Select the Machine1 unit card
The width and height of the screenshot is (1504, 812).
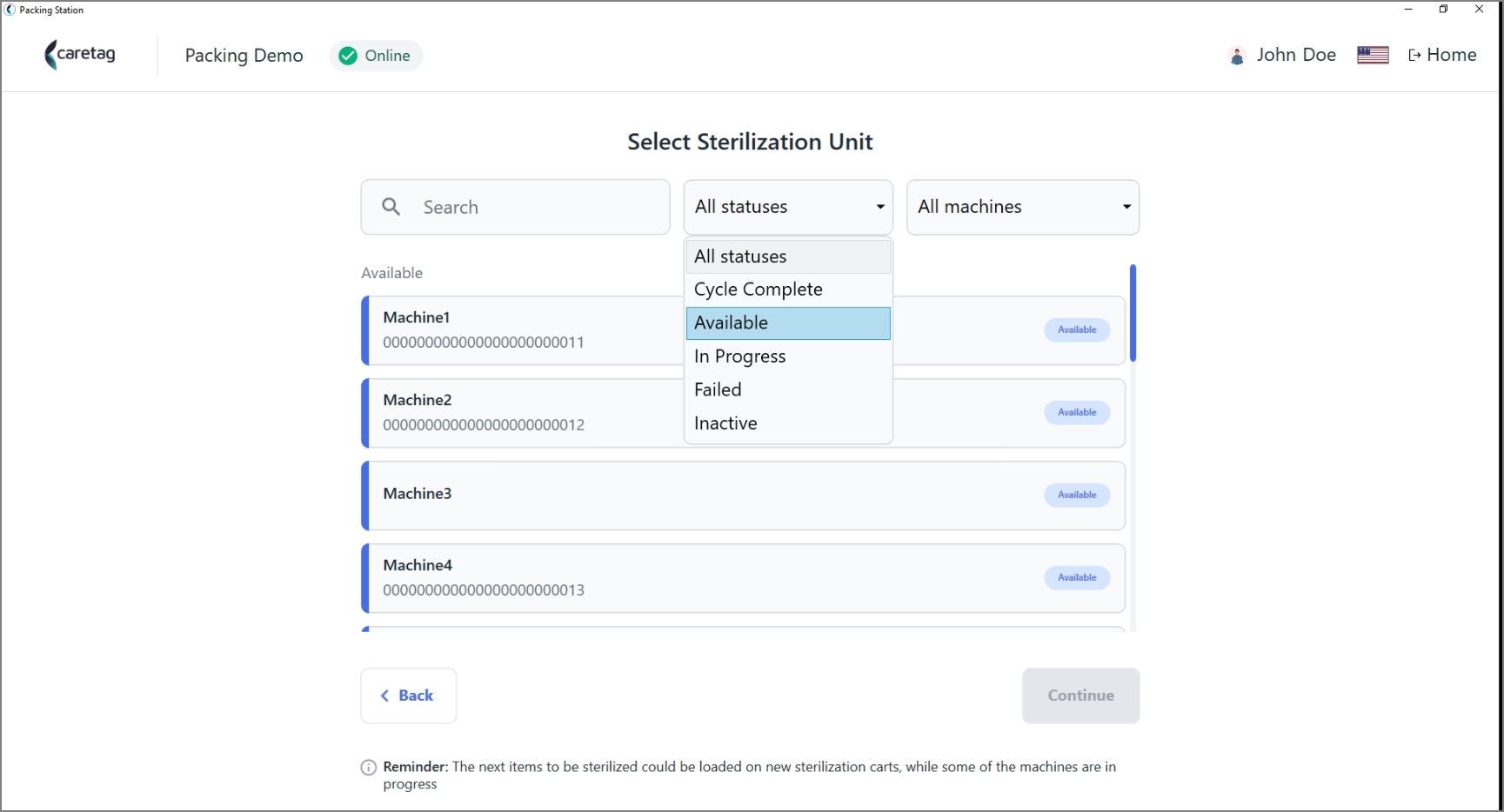tap(744, 330)
